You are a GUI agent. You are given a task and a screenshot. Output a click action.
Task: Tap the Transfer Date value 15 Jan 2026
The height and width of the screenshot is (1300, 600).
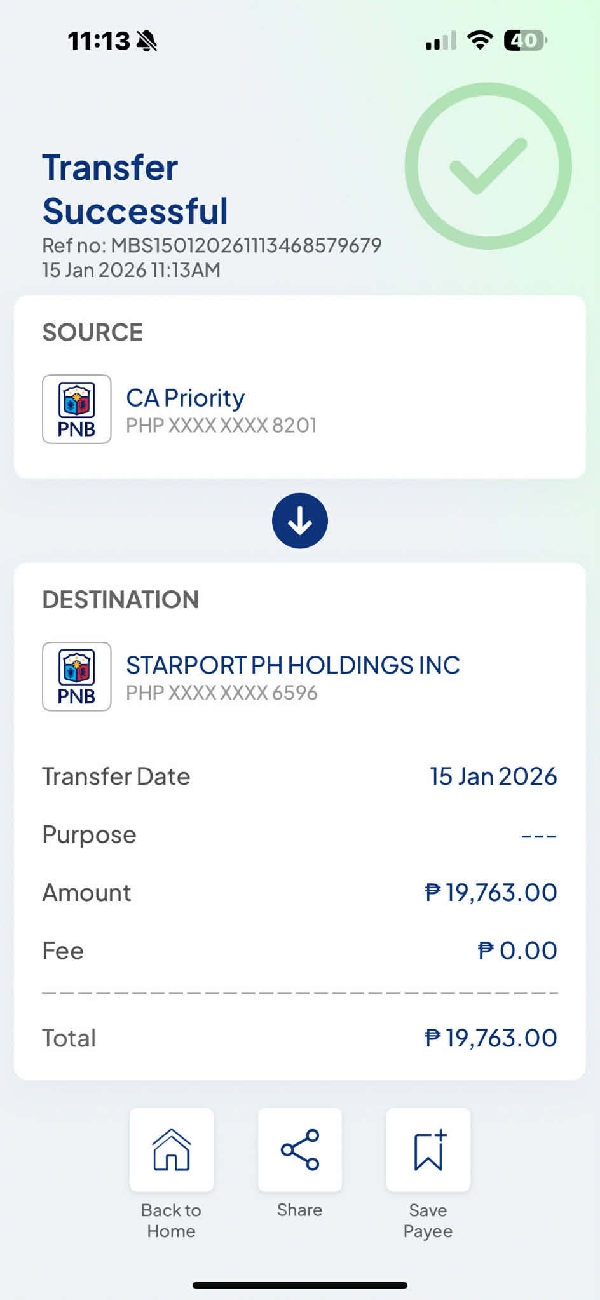(493, 776)
